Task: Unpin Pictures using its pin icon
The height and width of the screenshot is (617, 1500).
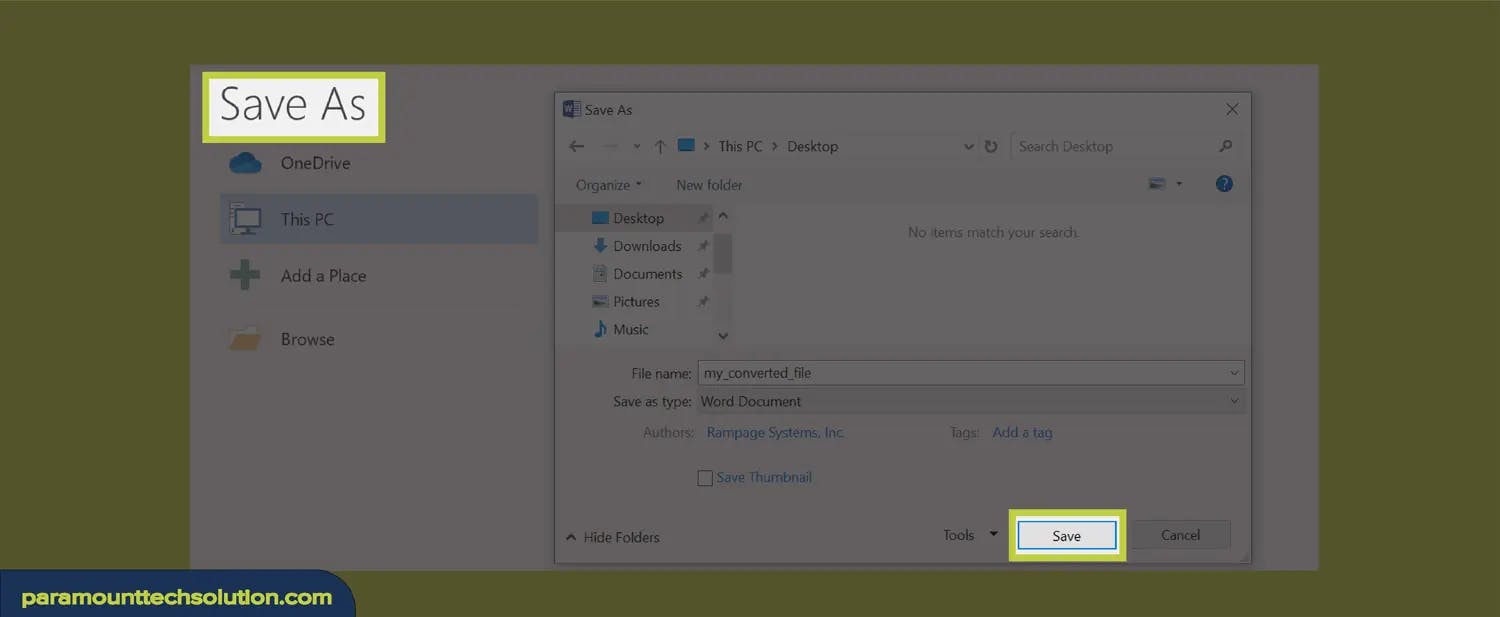Action: tap(703, 301)
